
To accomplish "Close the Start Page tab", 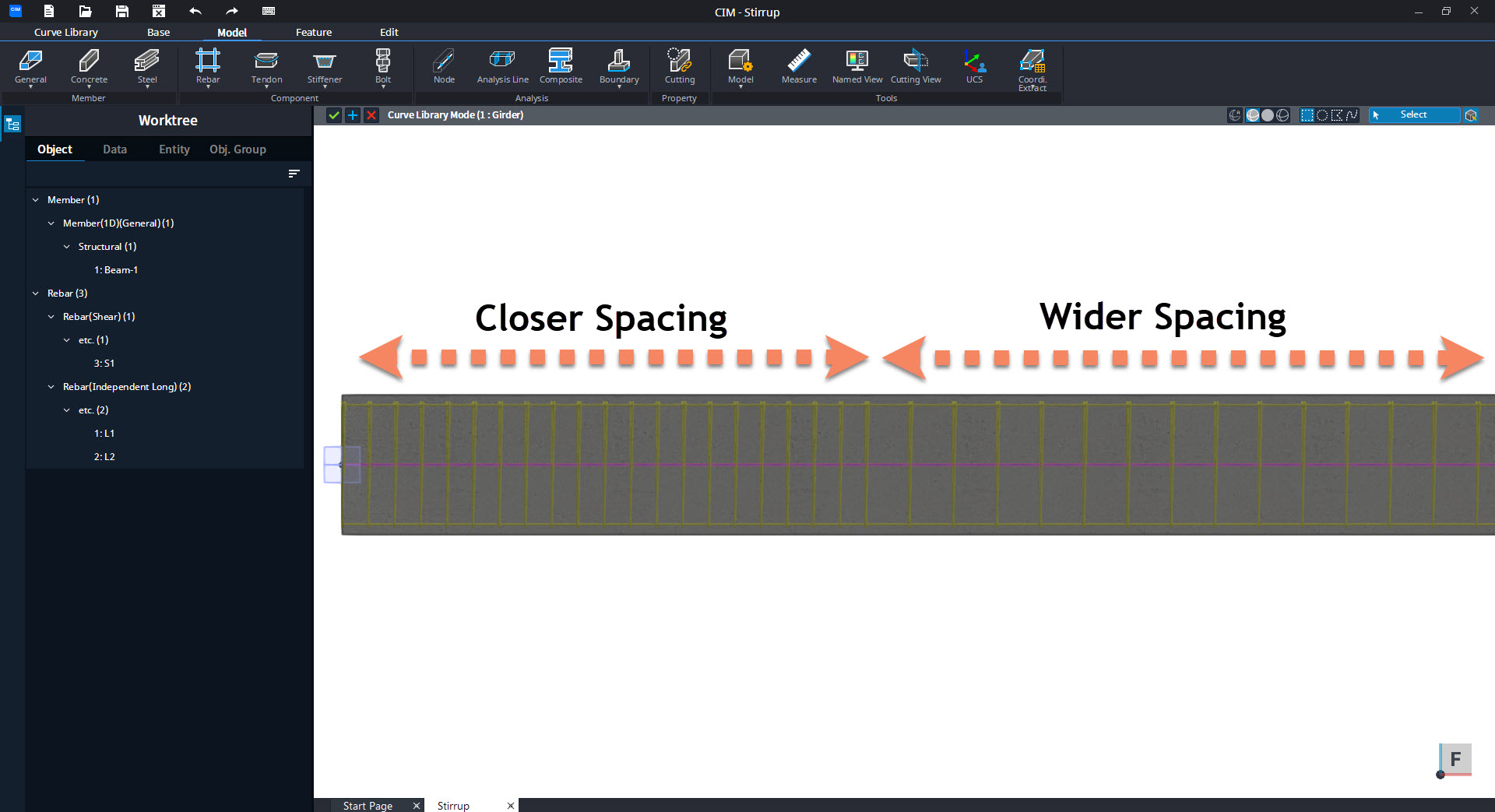I will pyautogui.click(x=417, y=806).
